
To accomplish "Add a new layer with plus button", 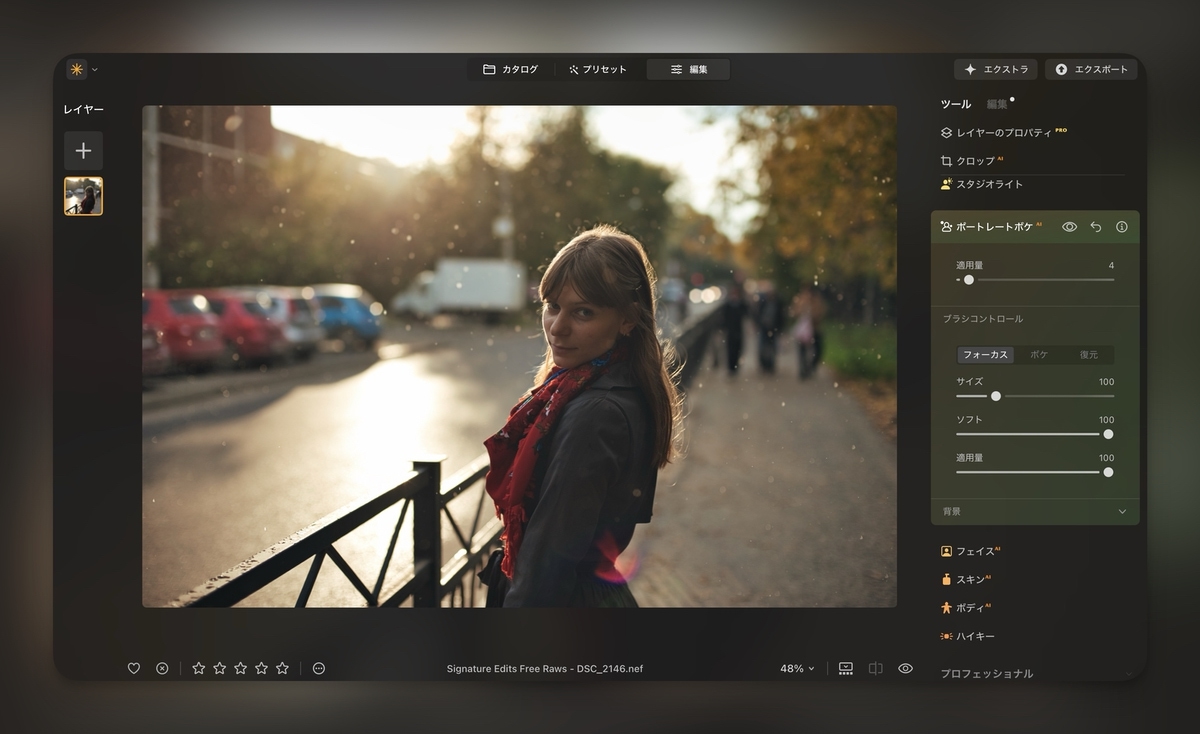I will coord(84,150).
